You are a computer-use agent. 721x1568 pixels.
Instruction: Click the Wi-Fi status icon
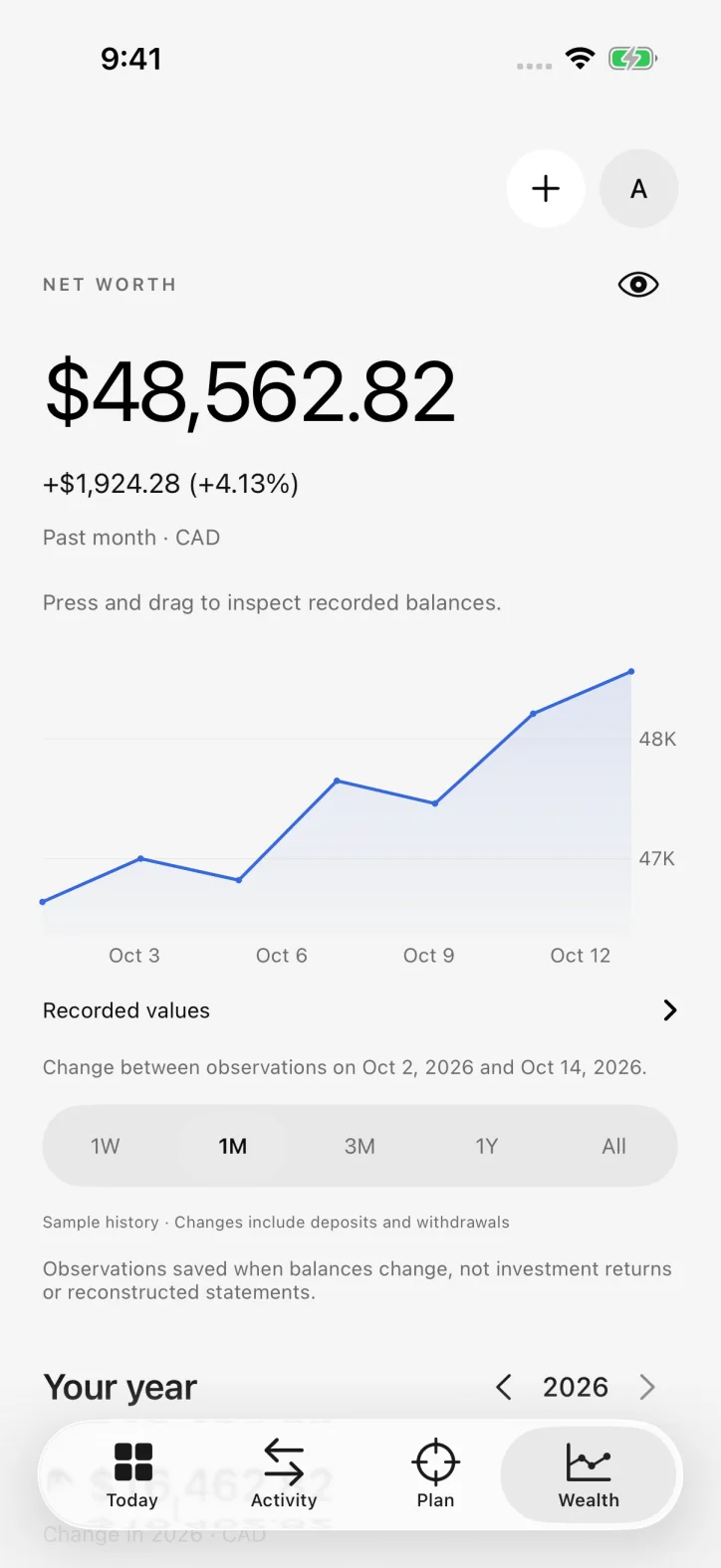click(x=580, y=59)
